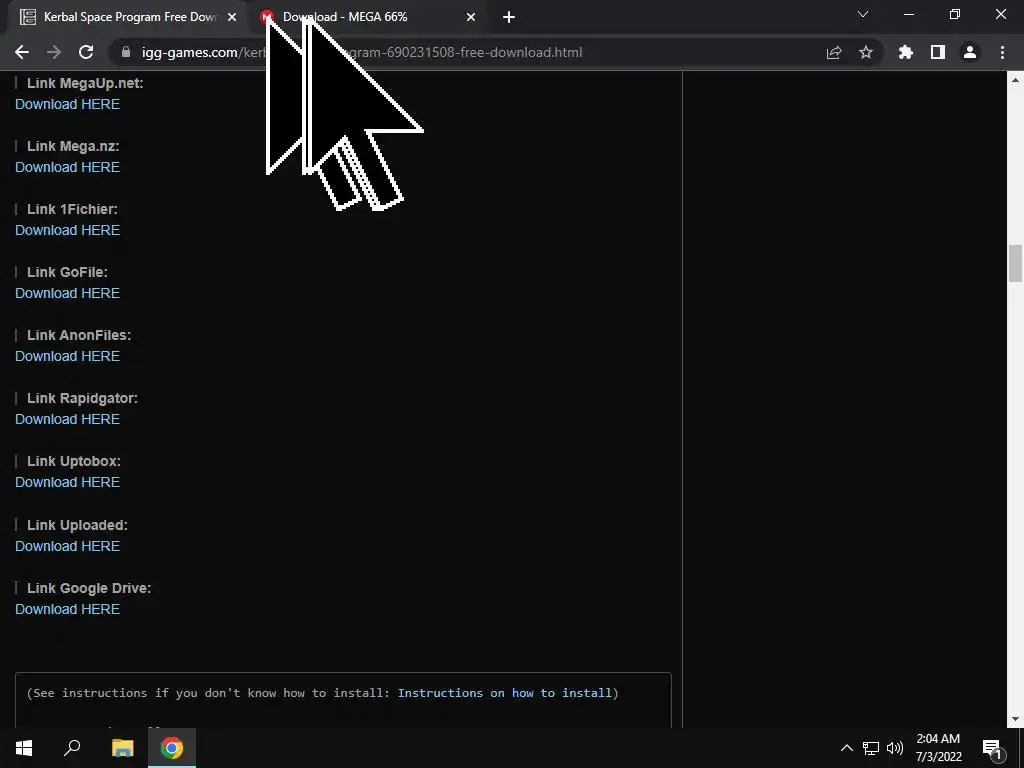The width and height of the screenshot is (1024, 768).
Task: Open Mega.nz Download HERE link
Action: coord(67,167)
